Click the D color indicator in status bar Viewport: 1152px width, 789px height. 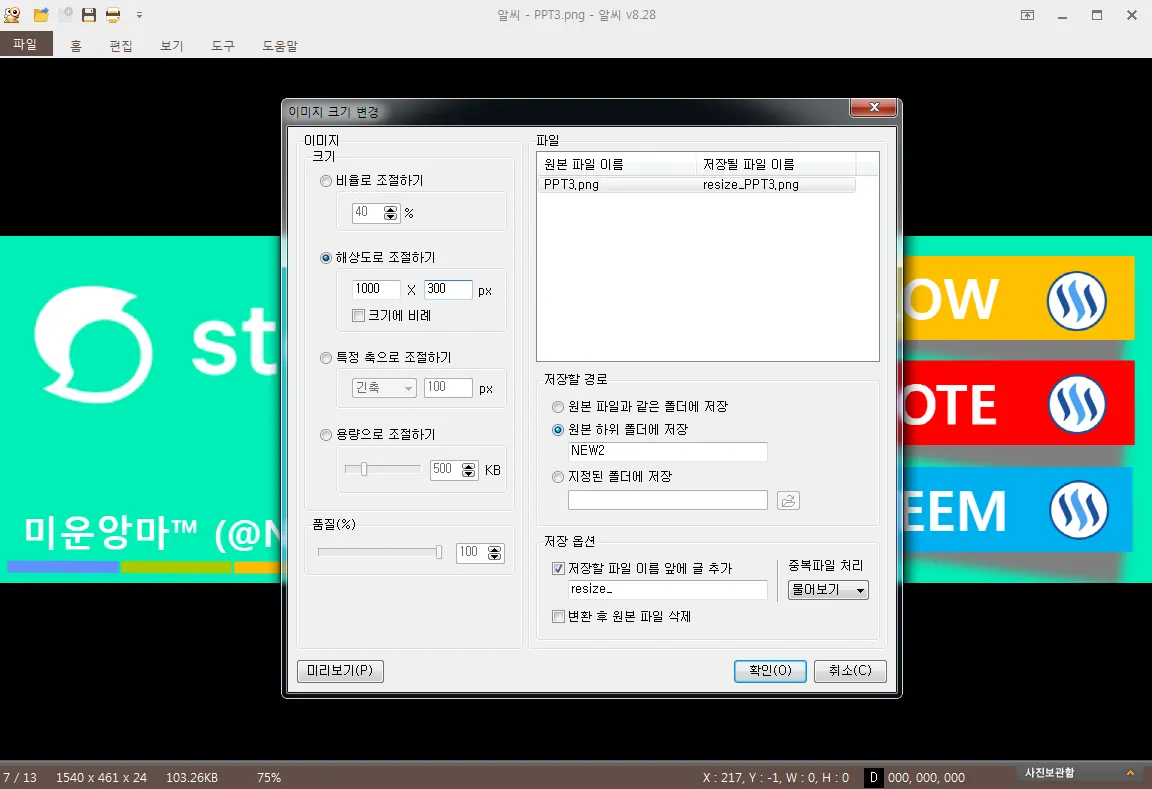tap(873, 777)
